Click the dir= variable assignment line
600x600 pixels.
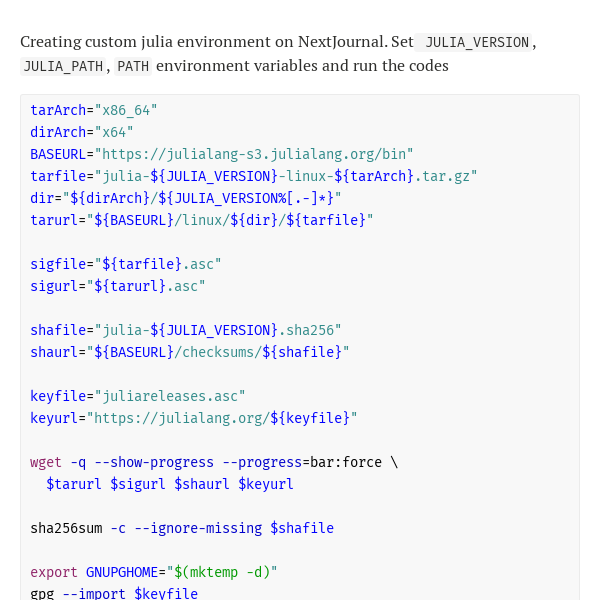(x=186, y=198)
